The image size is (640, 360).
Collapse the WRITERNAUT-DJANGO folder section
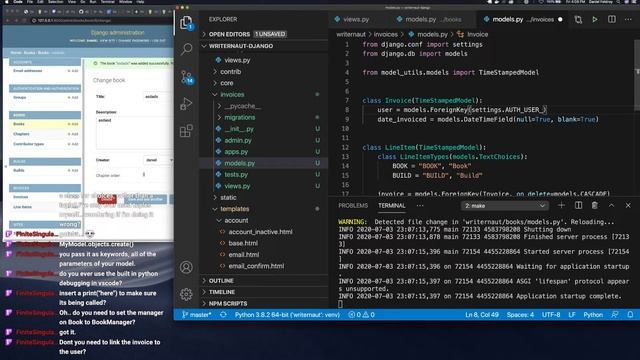tap(264, 46)
